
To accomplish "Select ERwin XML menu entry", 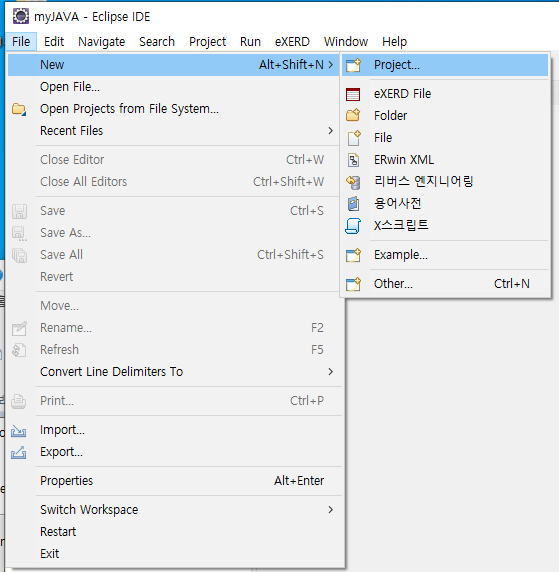I will (x=445, y=159).
